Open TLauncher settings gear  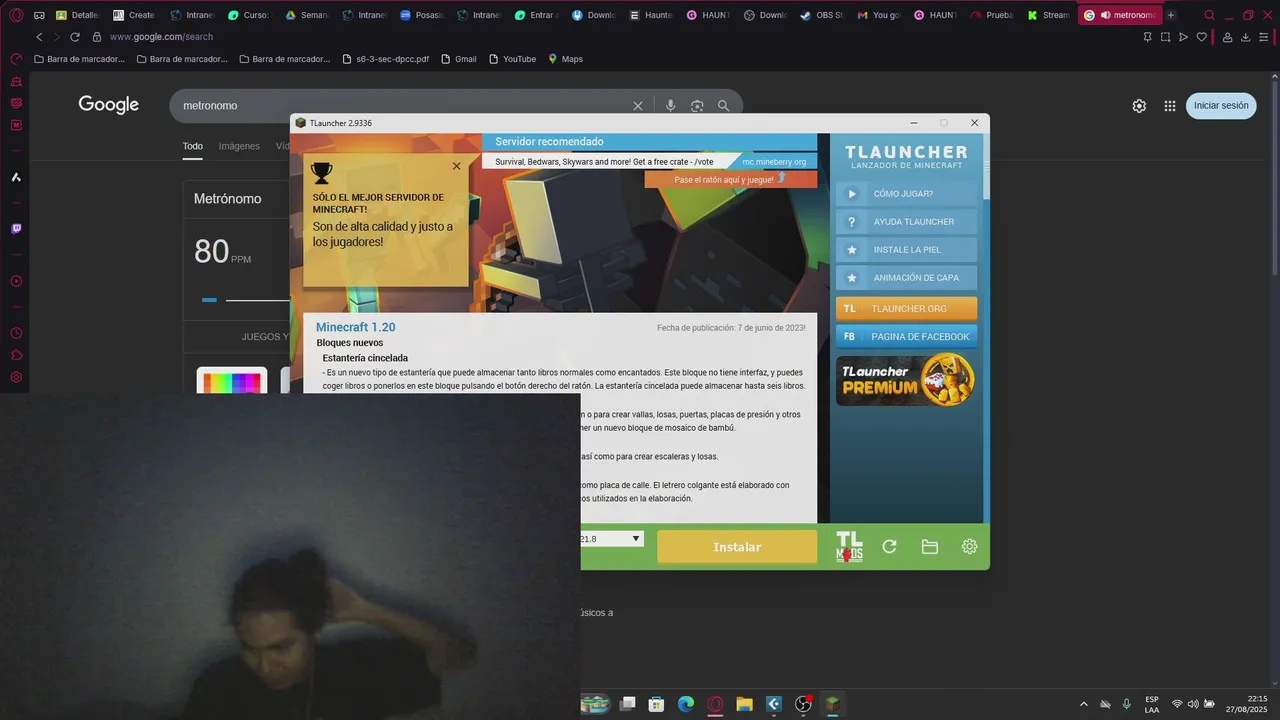969,546
